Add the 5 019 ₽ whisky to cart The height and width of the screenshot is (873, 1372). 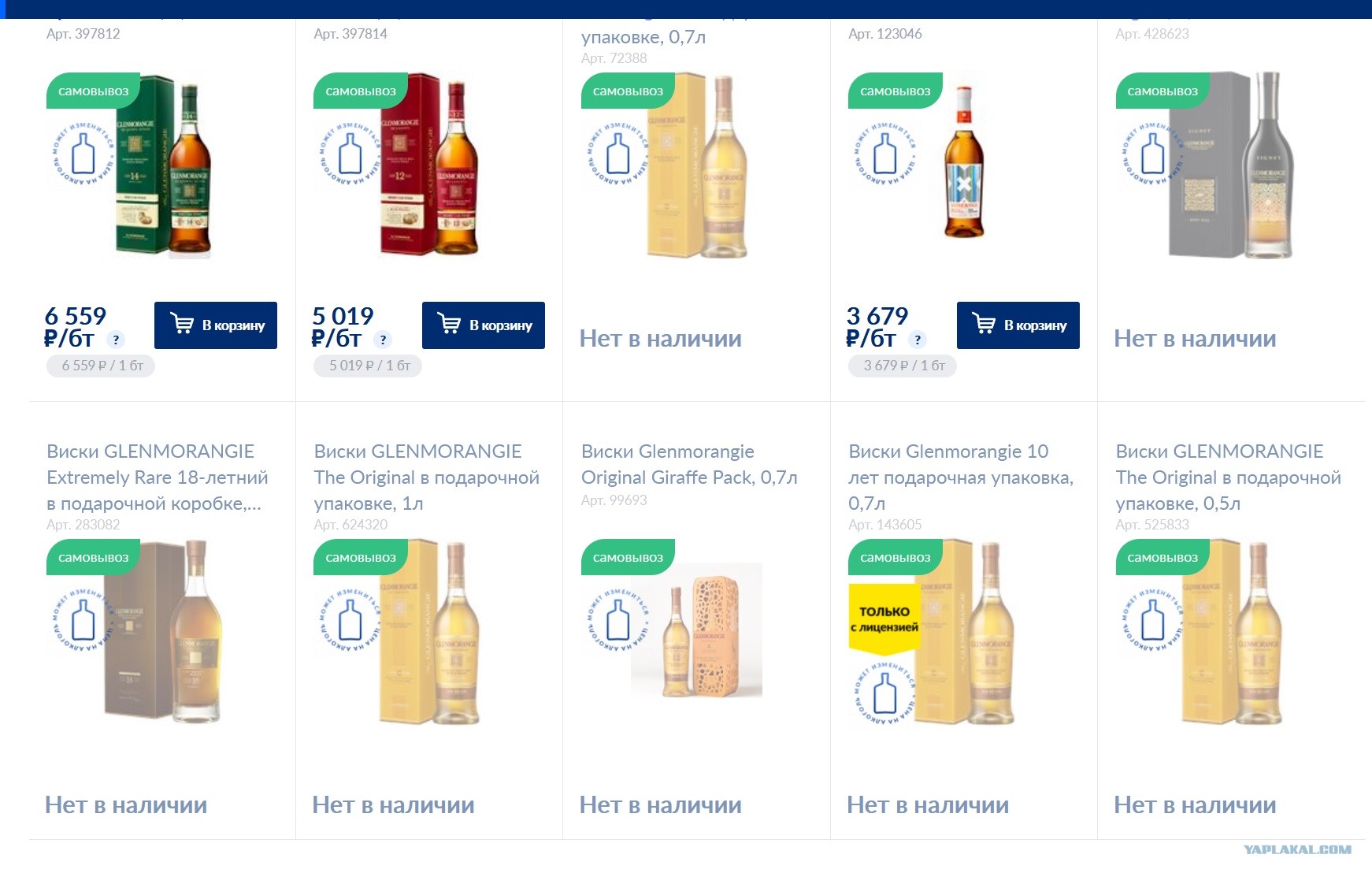pyautogui.click(x=483, y=325)
